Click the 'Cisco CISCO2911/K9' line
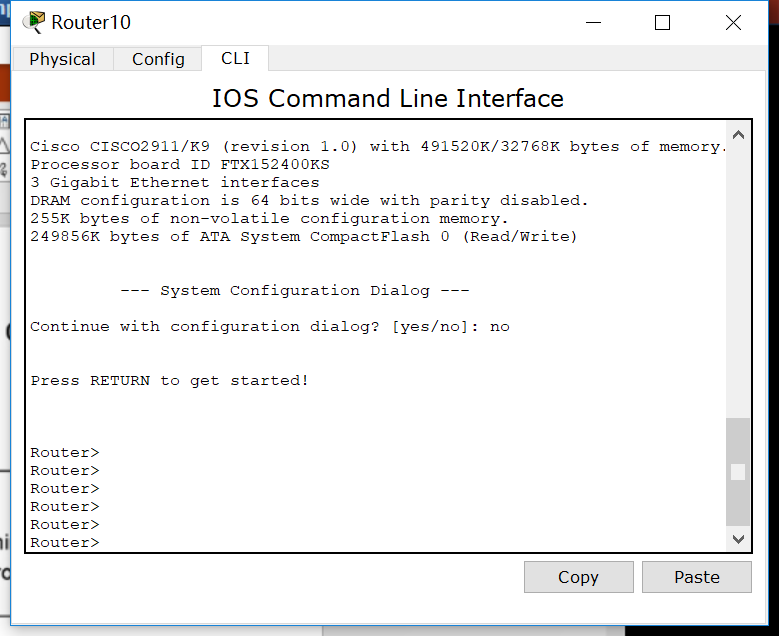 coord(379,147)
